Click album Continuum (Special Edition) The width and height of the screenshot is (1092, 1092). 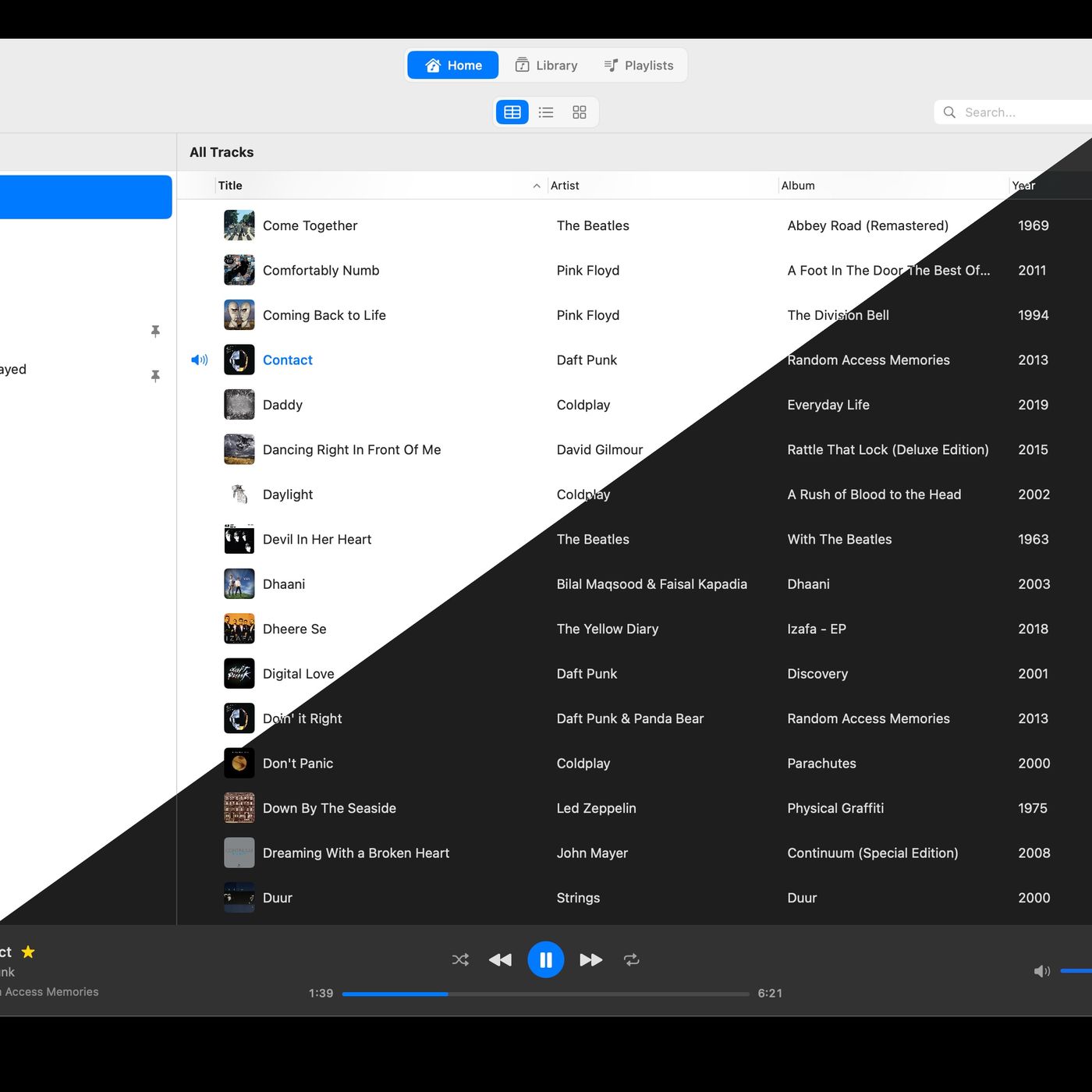(873, 853)
